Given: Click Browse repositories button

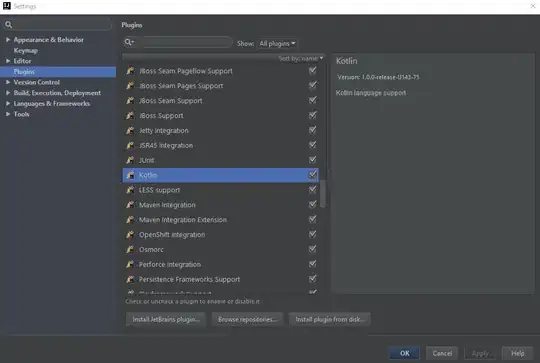Looking at the screenshot, I should coord(247,319).
